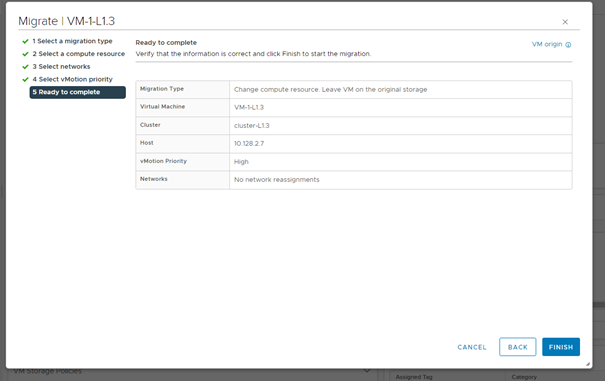Click the Virtual Machine row label

[x=162, y=107]
